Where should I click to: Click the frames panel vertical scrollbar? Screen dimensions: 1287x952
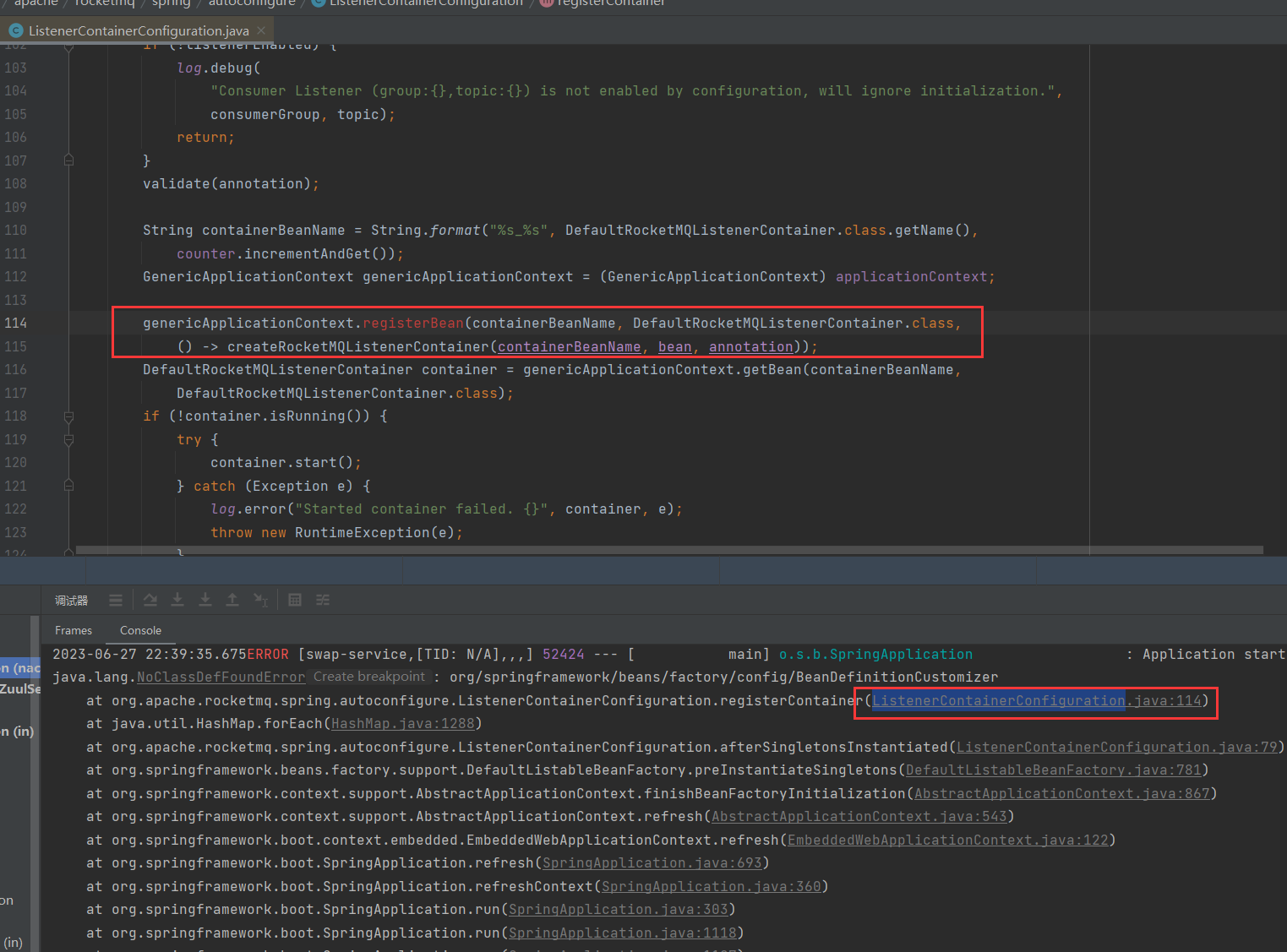[x=35, y=783]
